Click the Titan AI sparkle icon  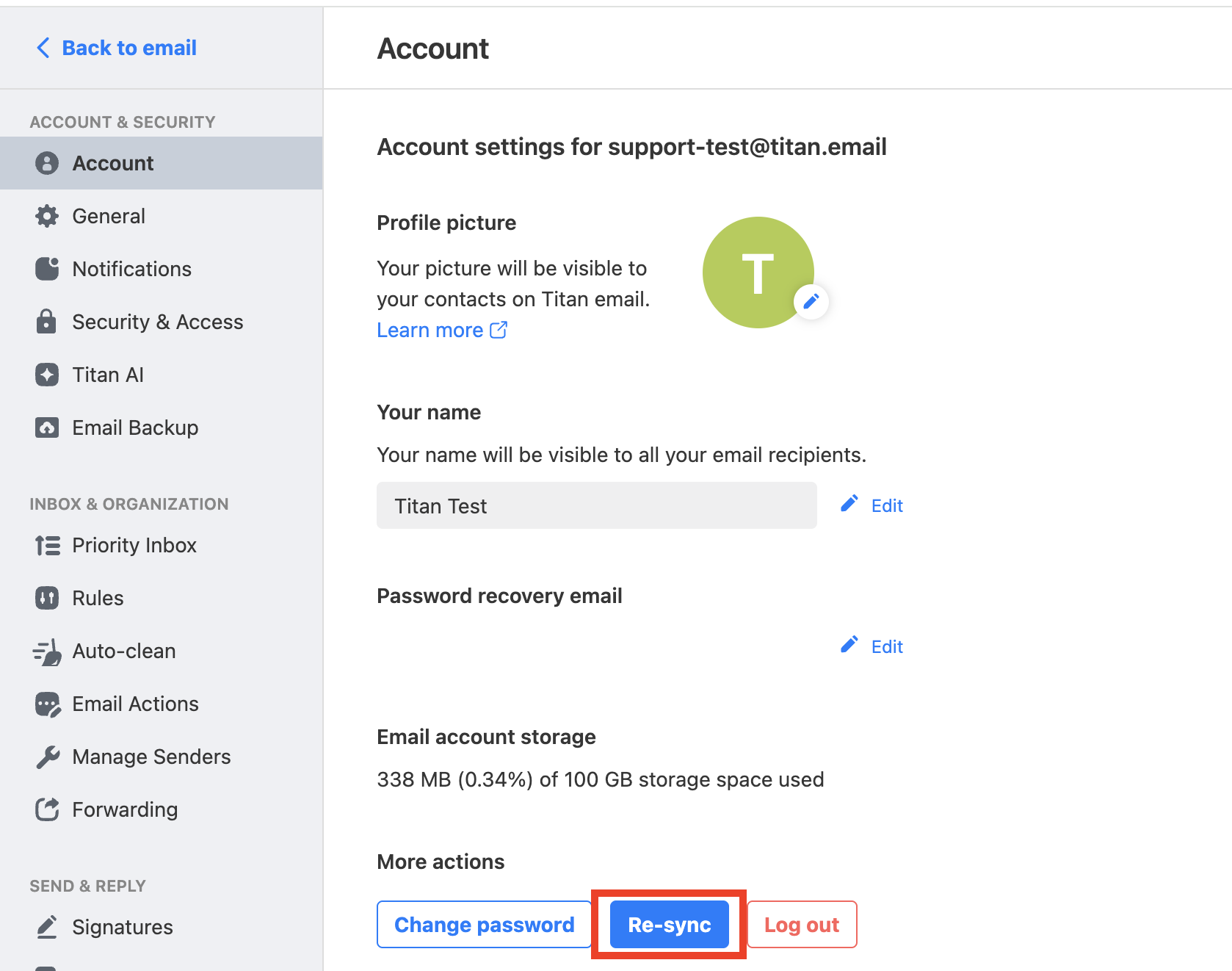coord(47,375)
